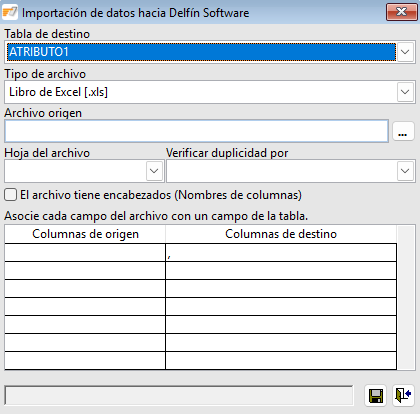
Task: Open the Hoja del archivo dropdown
Action: (154, 171)
